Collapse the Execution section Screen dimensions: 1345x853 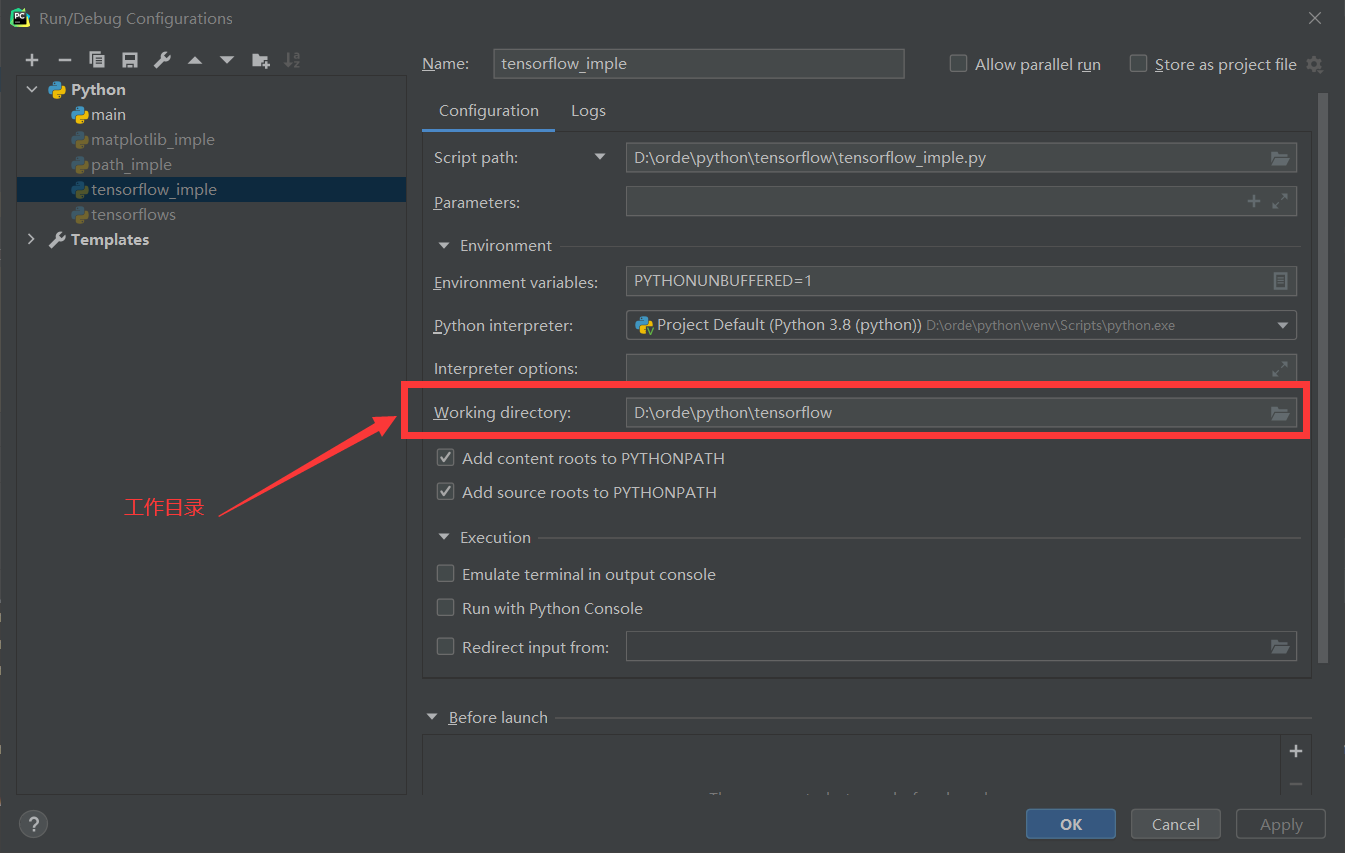pyautogui.click(x=444, y=537)
